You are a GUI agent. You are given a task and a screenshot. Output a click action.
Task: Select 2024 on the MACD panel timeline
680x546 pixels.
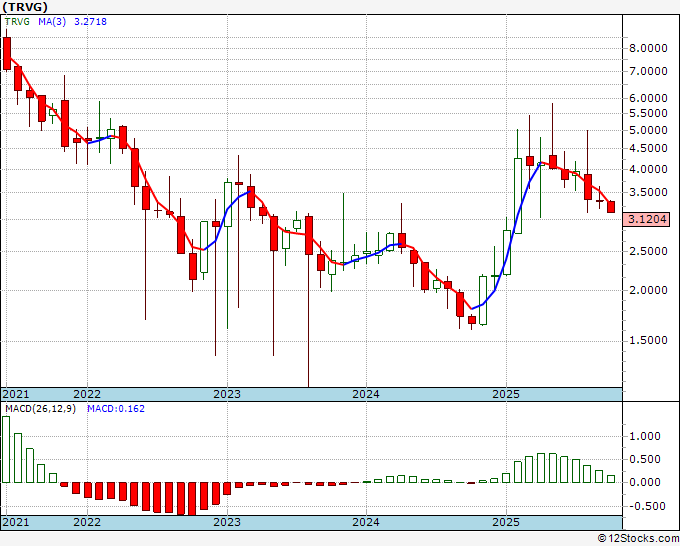(x=366, y=522)
